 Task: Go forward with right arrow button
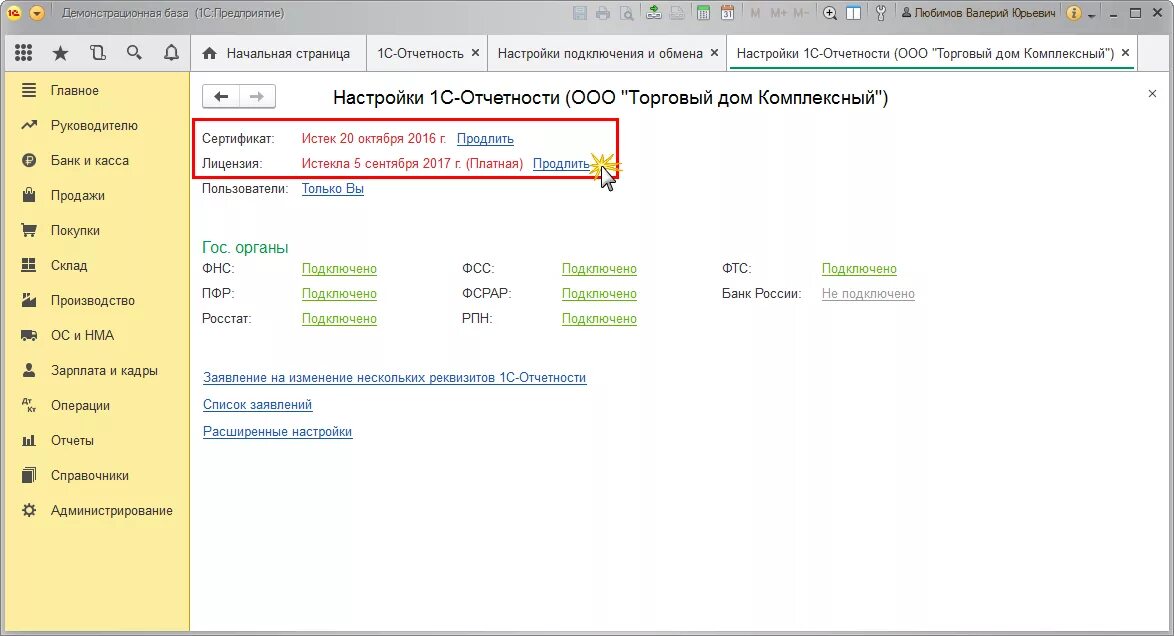[257, 97]
